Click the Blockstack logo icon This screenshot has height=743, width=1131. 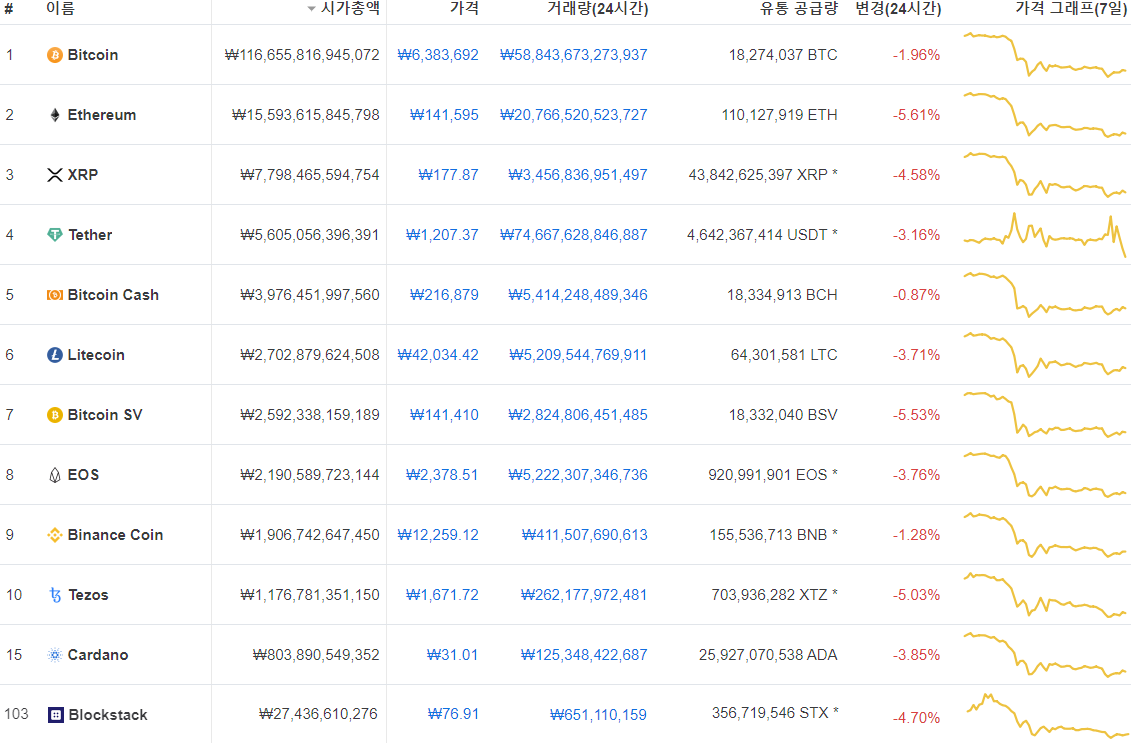click(56, 715)
